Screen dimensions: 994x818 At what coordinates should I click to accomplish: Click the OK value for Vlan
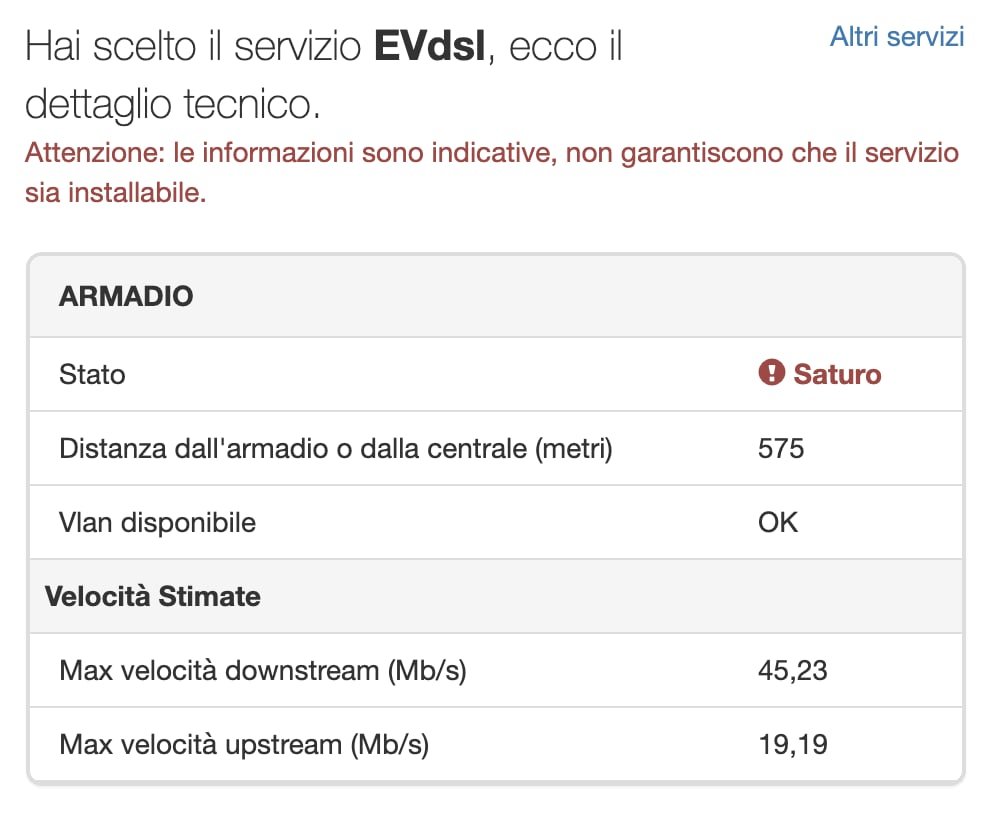click(x=778, y=522)
